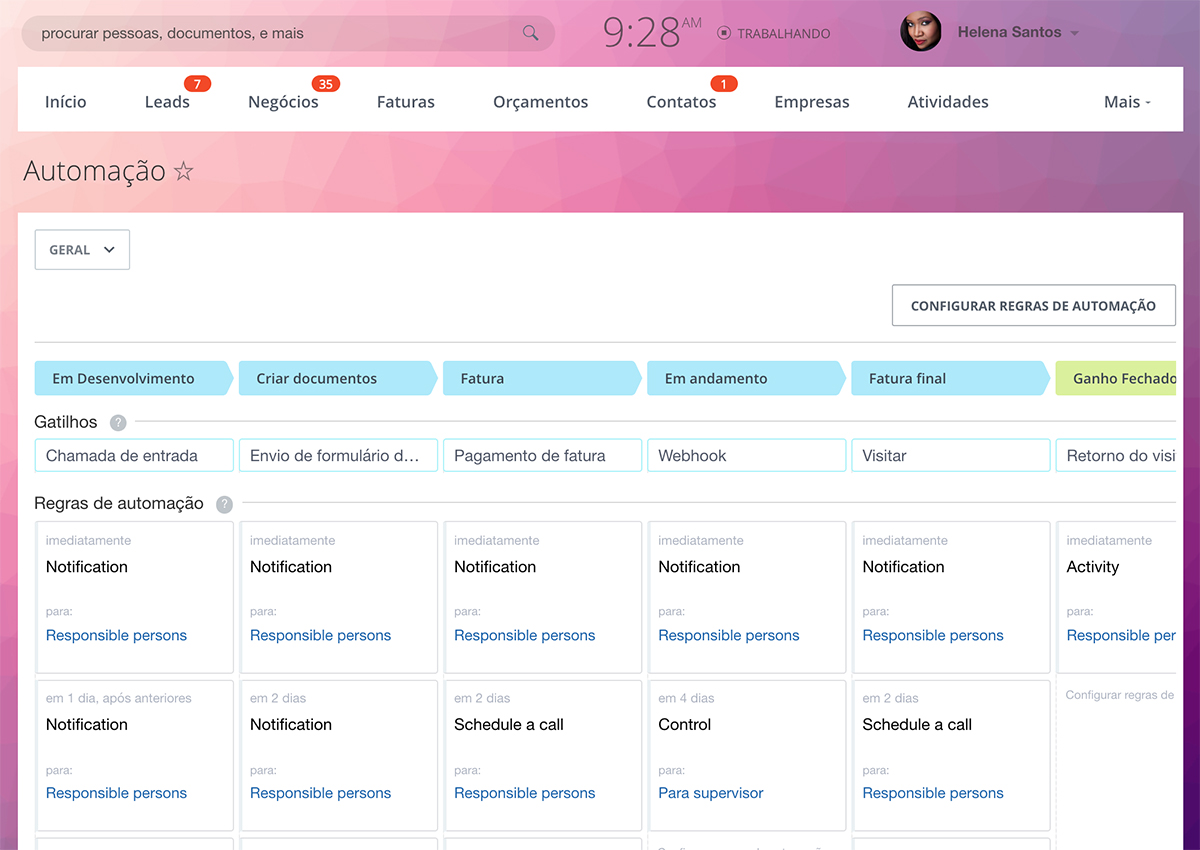
Task: Click the search magnifier icon
Action: (x=530, y=33)
